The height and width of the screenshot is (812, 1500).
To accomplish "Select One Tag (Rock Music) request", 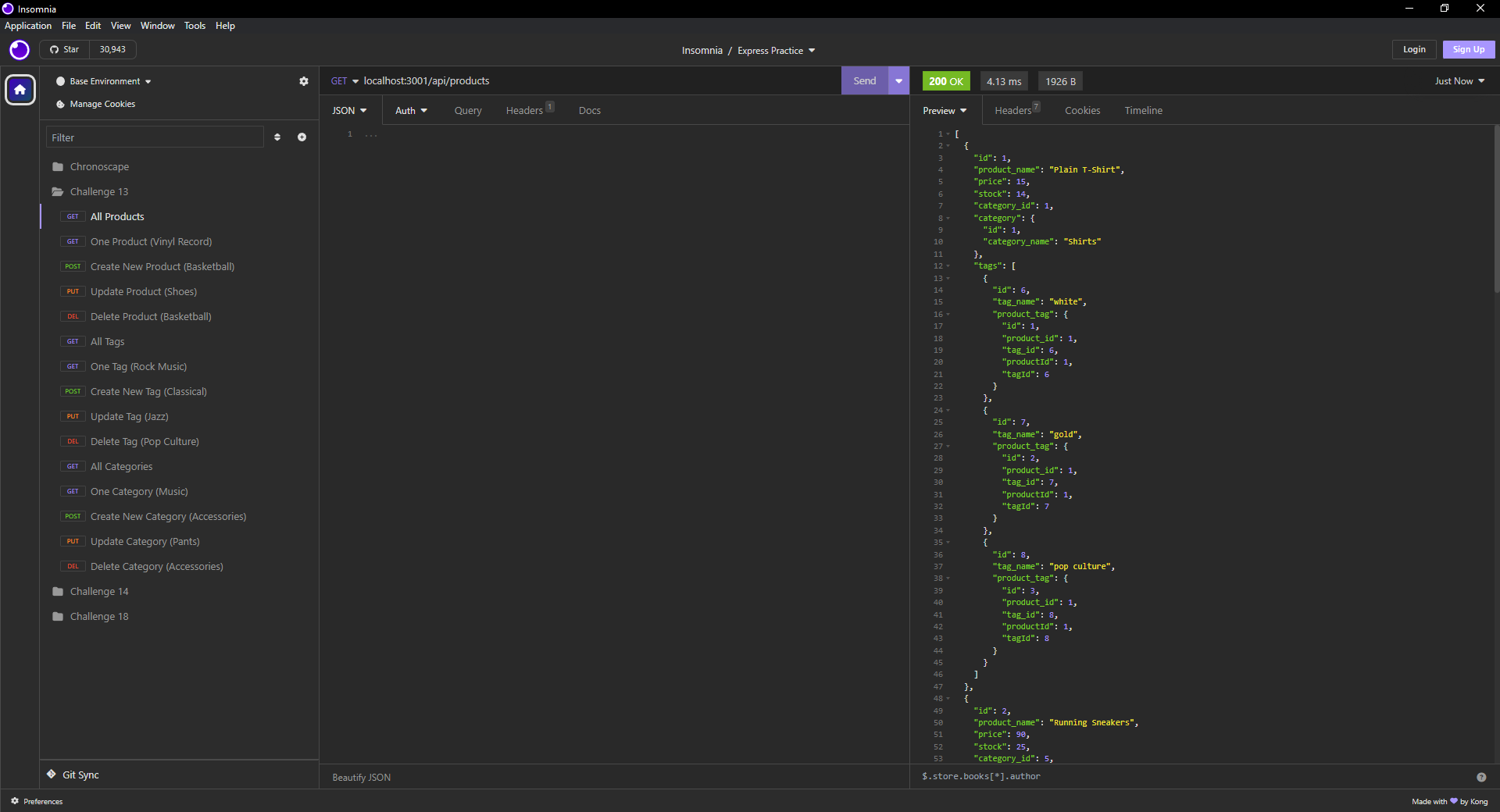I will (179, 367).
